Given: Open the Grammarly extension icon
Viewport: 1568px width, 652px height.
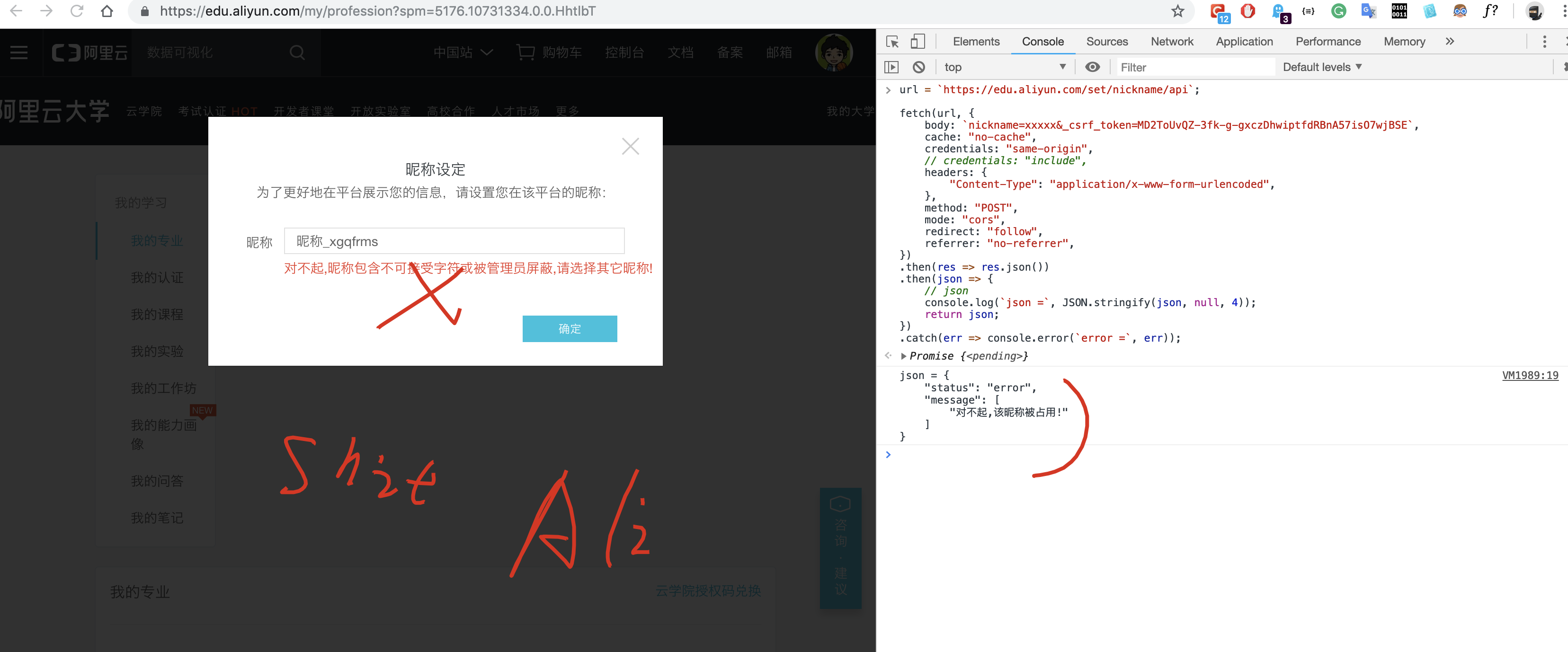Looking at the screenshot, I should (x=1338, y=11).
